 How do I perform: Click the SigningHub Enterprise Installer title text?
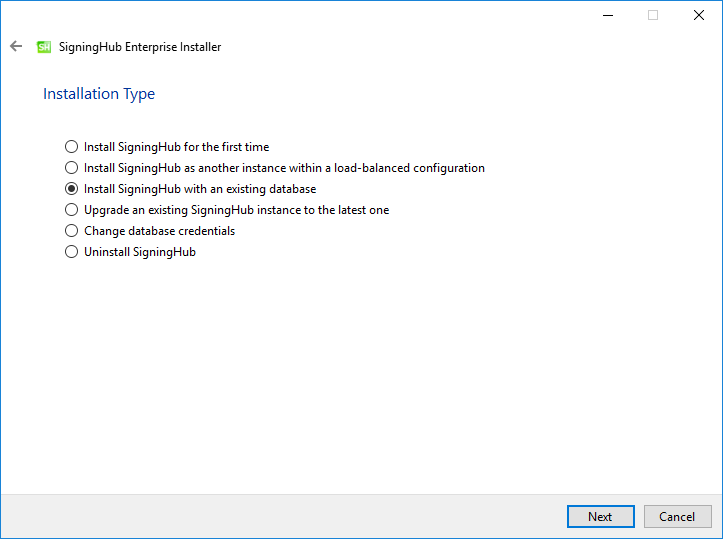click(140, 47)
